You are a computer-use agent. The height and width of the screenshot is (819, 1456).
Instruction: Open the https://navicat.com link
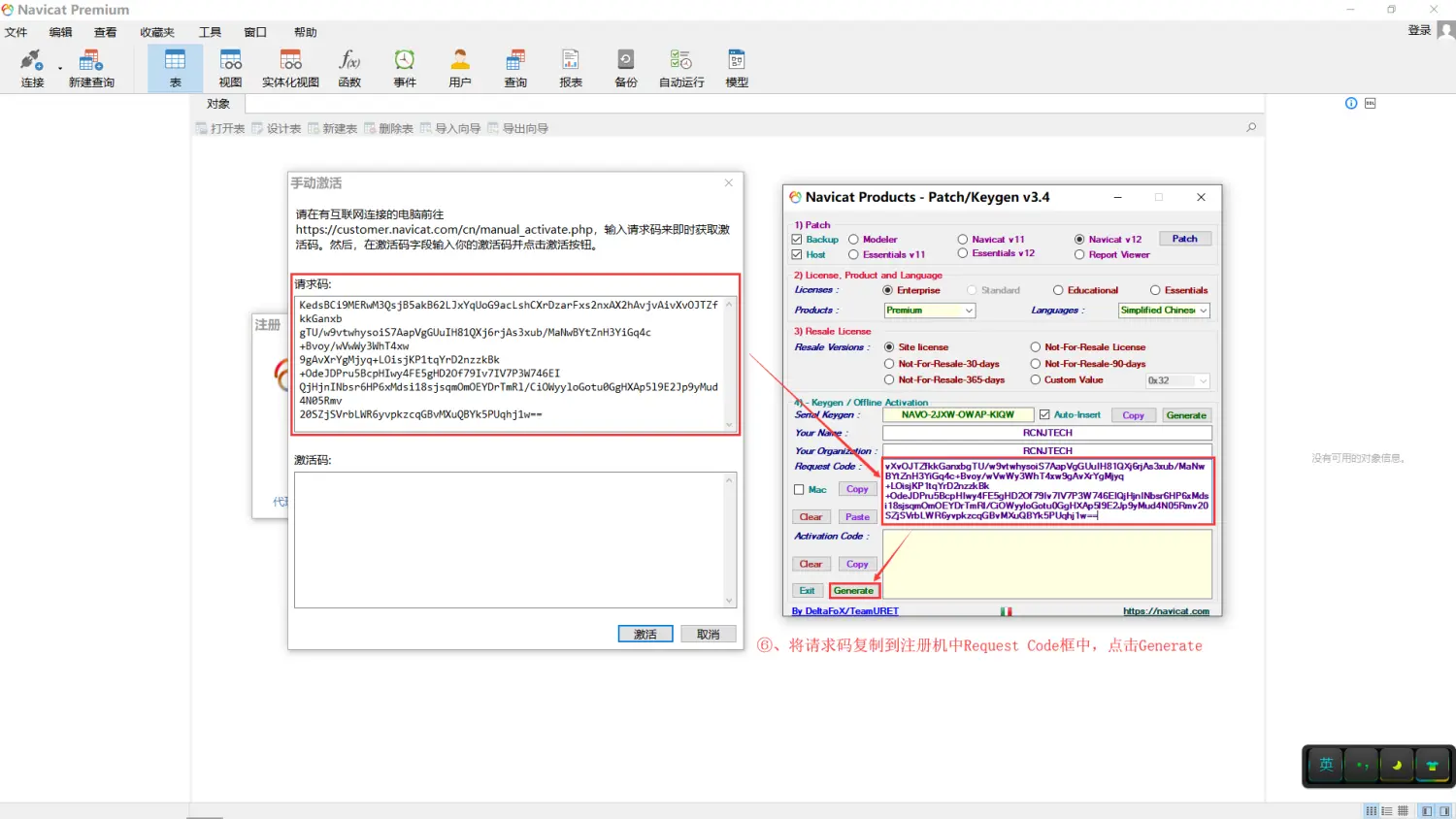point(1166,611)
